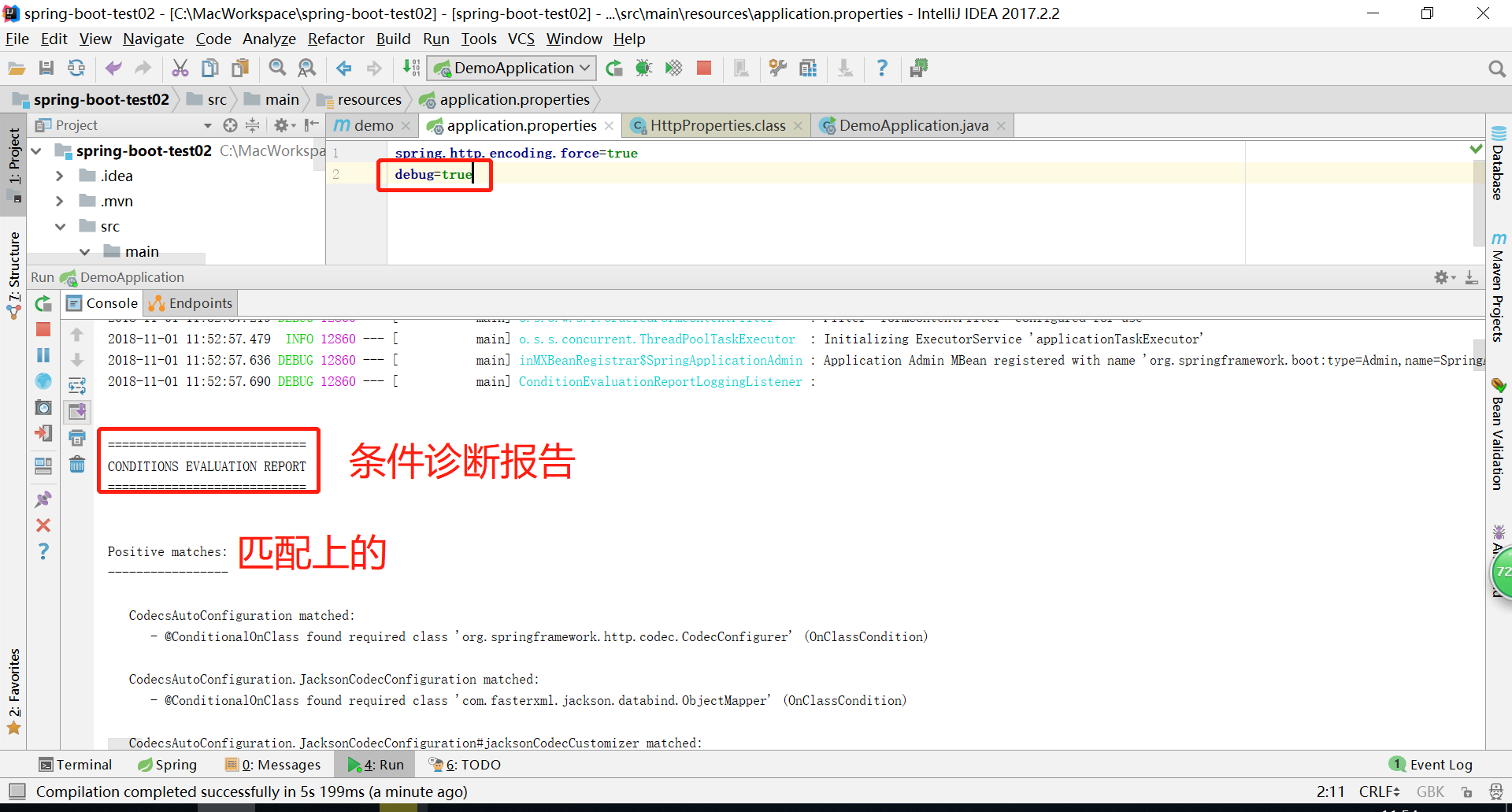Toggle tool window visibility in the status bar corner
The width and height of the screenshot is (1512, 812).
coord(17,792)
